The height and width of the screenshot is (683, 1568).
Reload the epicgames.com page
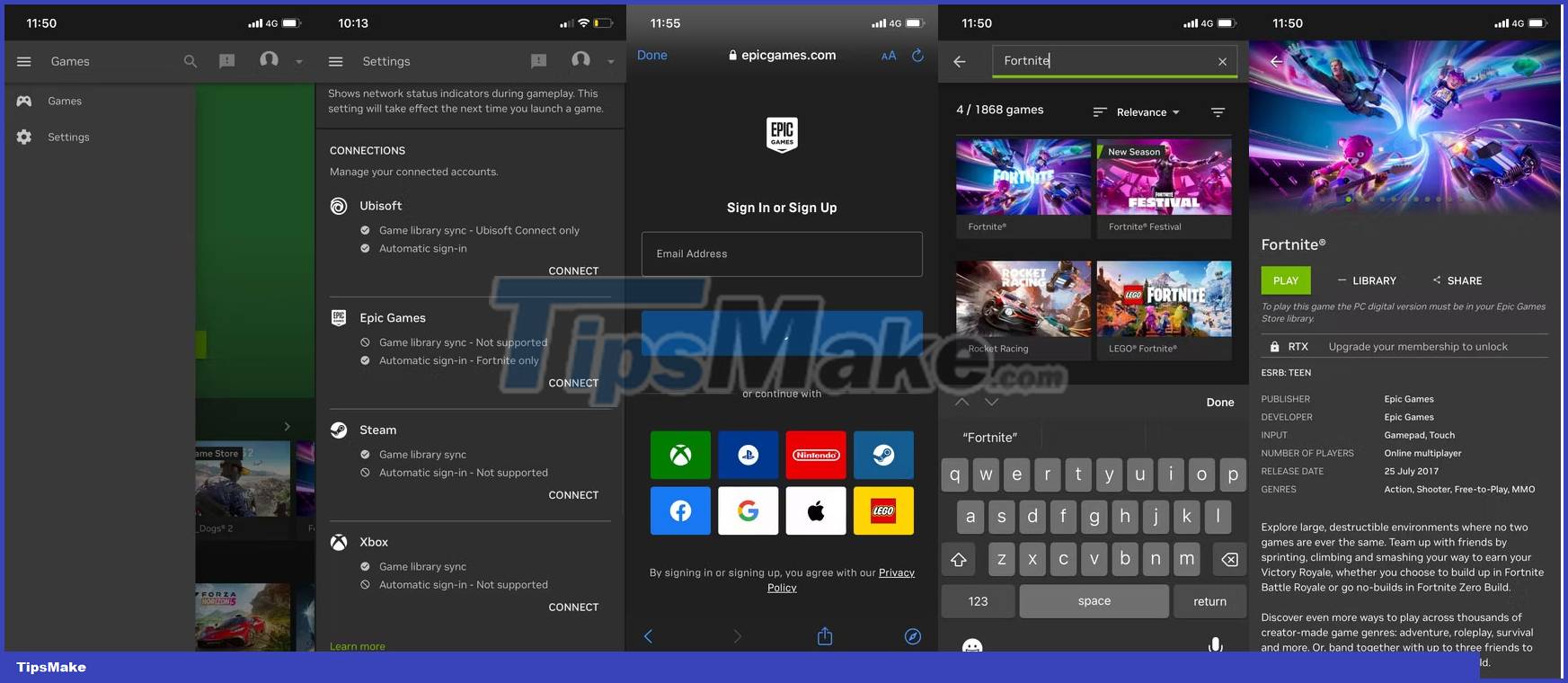[917, 56]
